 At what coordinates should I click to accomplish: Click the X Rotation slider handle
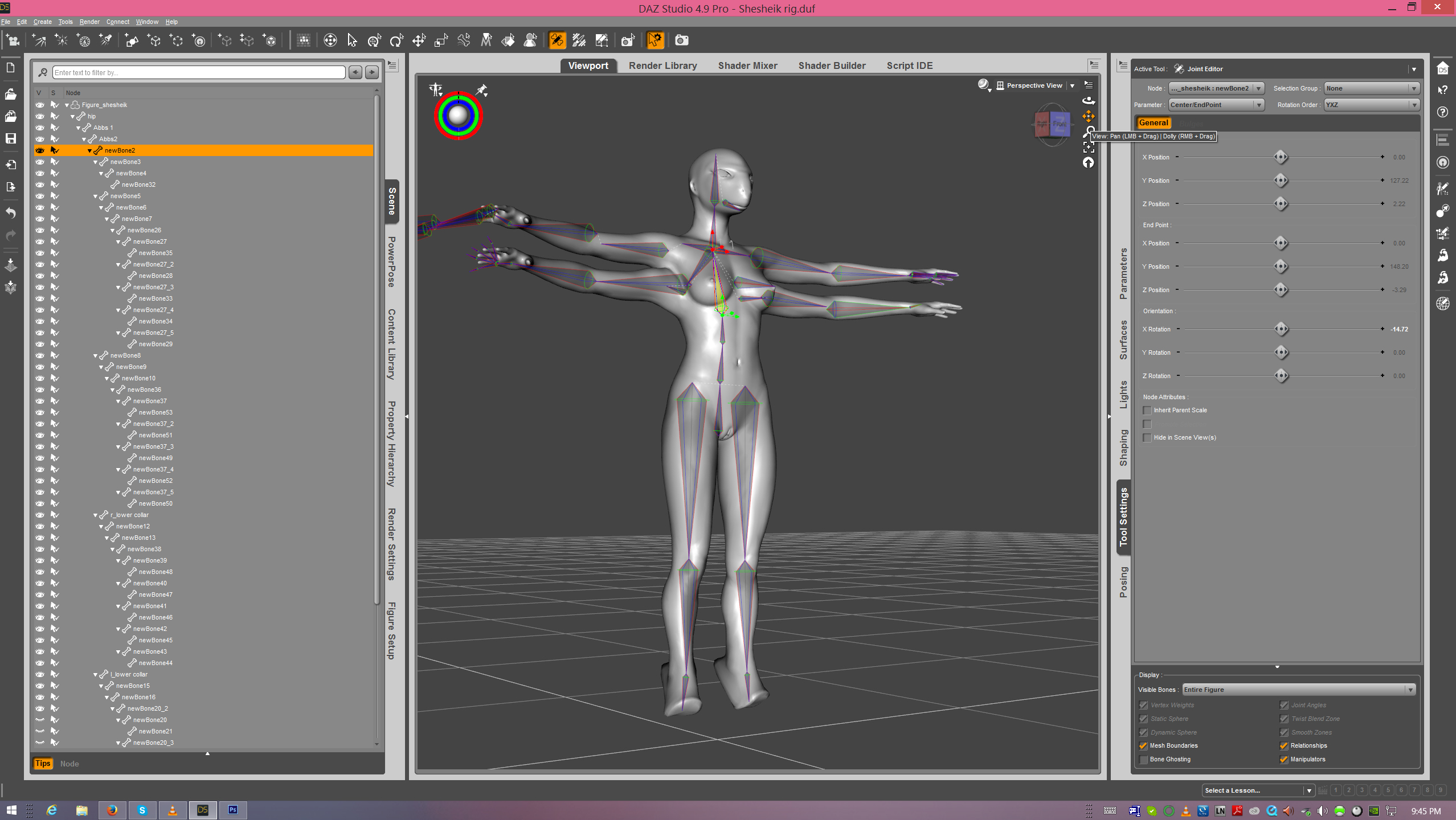(x=1281, y=329)
